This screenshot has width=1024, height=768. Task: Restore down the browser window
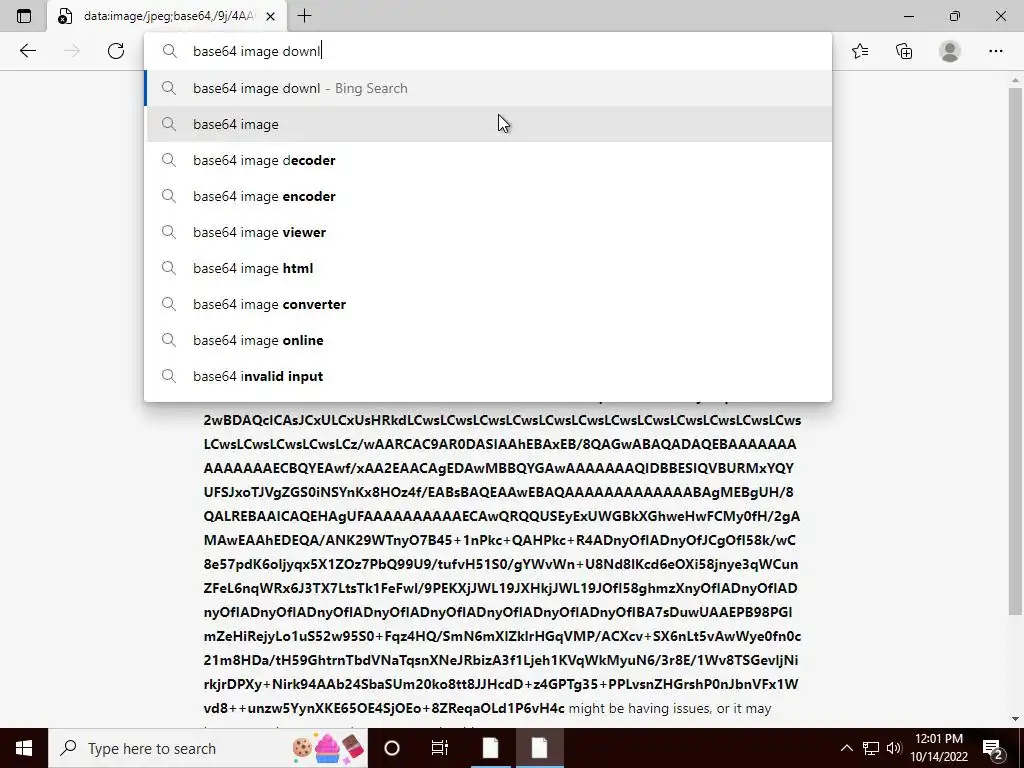[x=955, y=16]
